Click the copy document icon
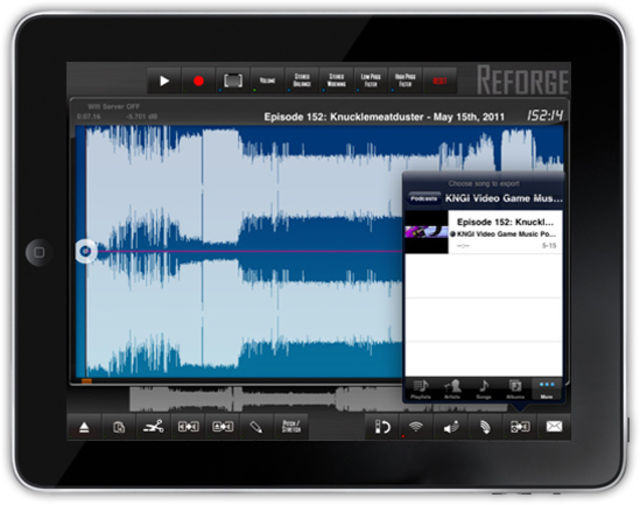This screenshot has width=640, height=505. 119,427
